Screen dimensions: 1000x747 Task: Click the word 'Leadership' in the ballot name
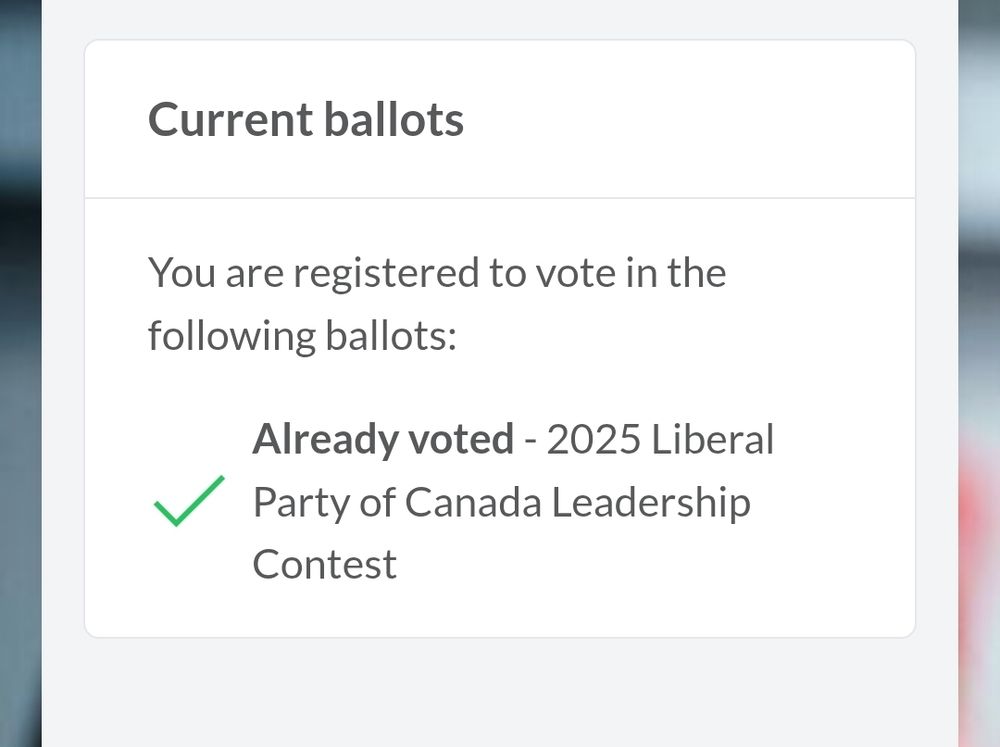coord(651,502)
